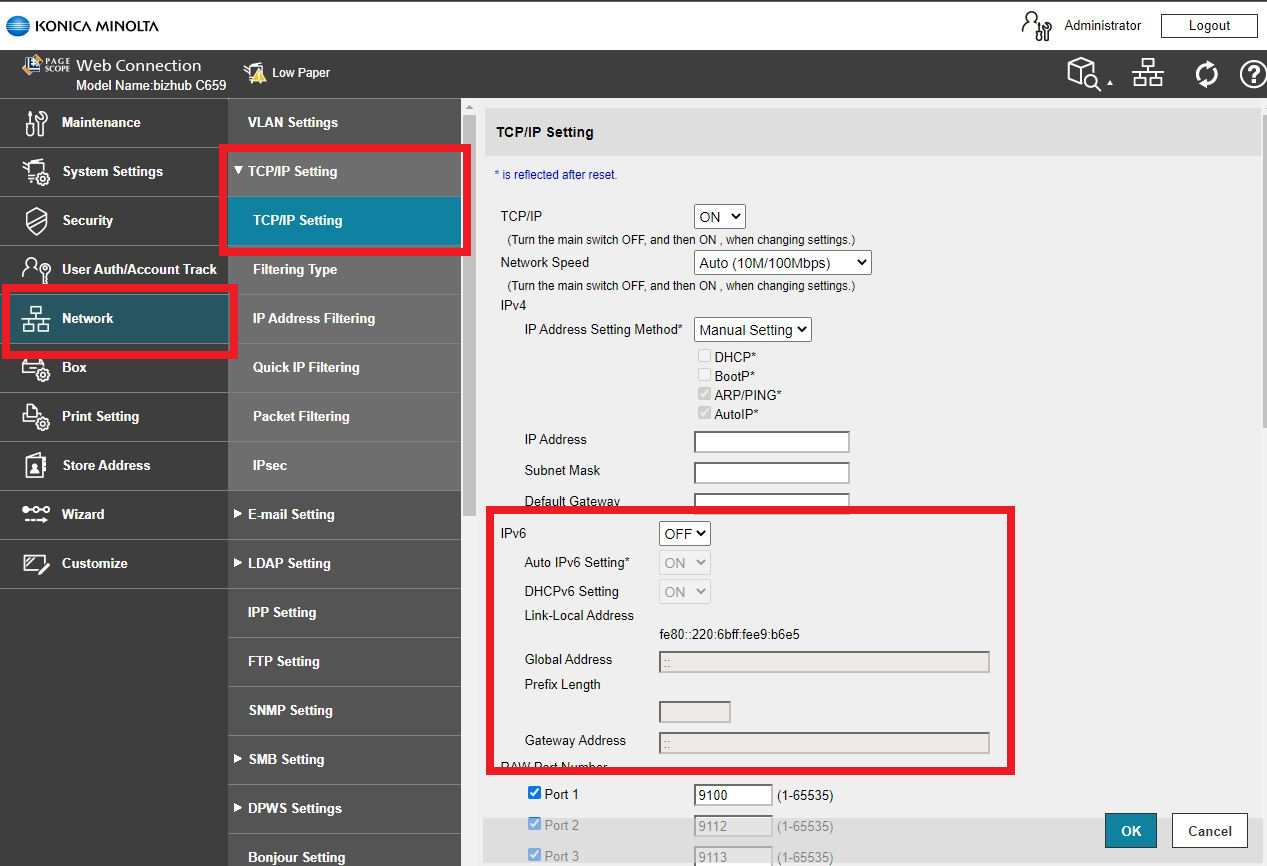Click the Security shield icon

tap(36, 221)
